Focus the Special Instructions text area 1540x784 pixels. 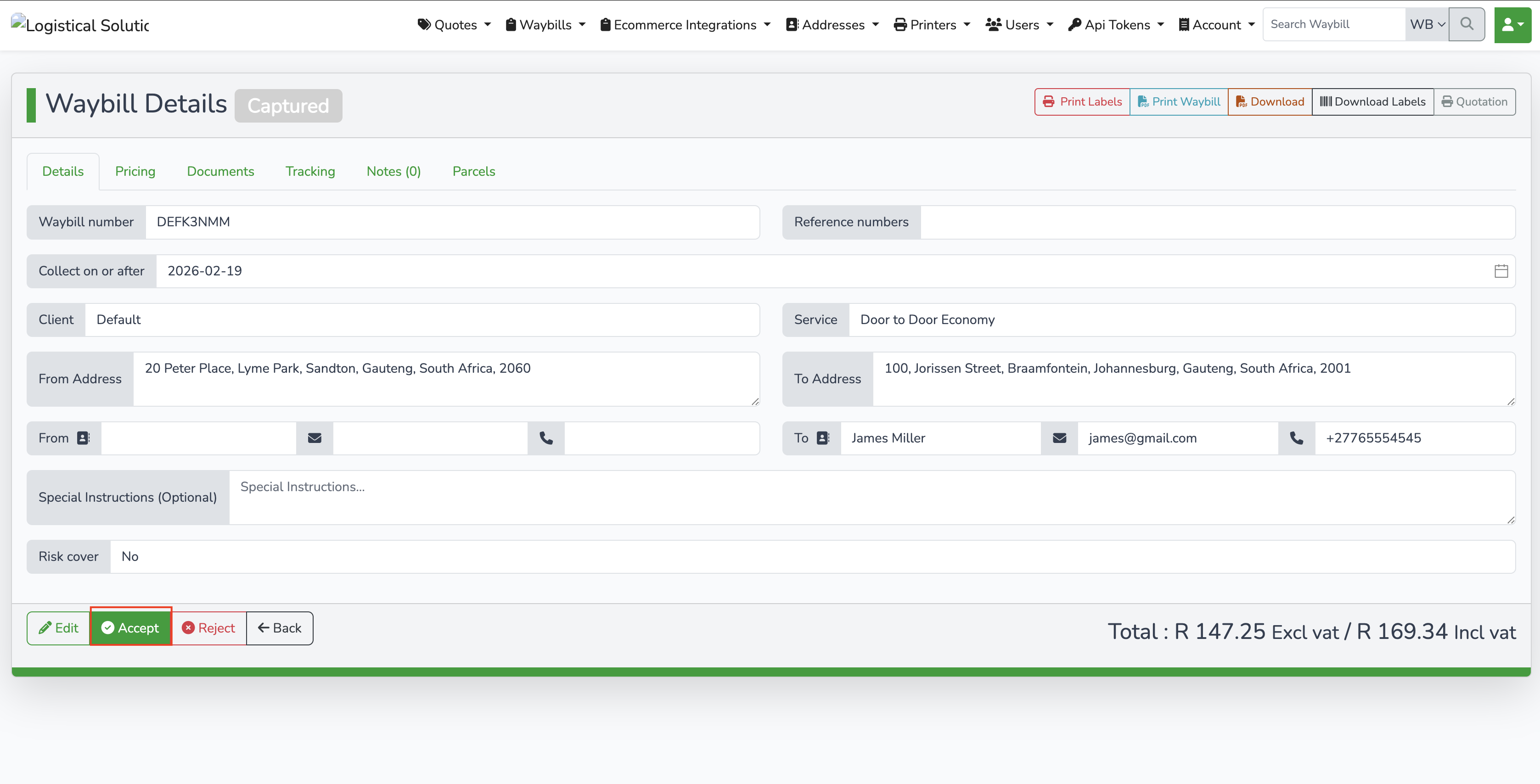coord(871,497)
